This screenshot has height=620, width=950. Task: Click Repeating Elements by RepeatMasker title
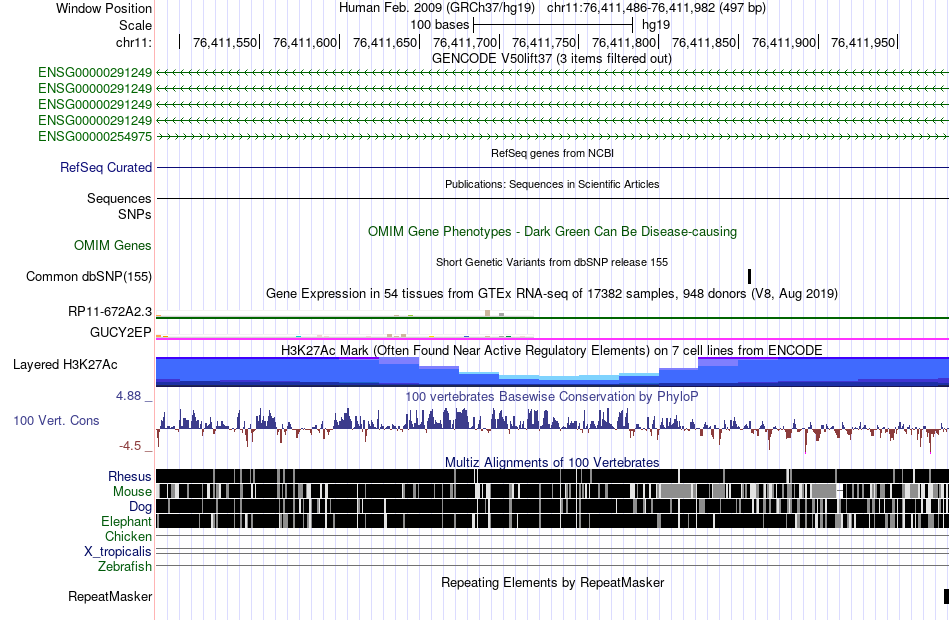(552, 583)
